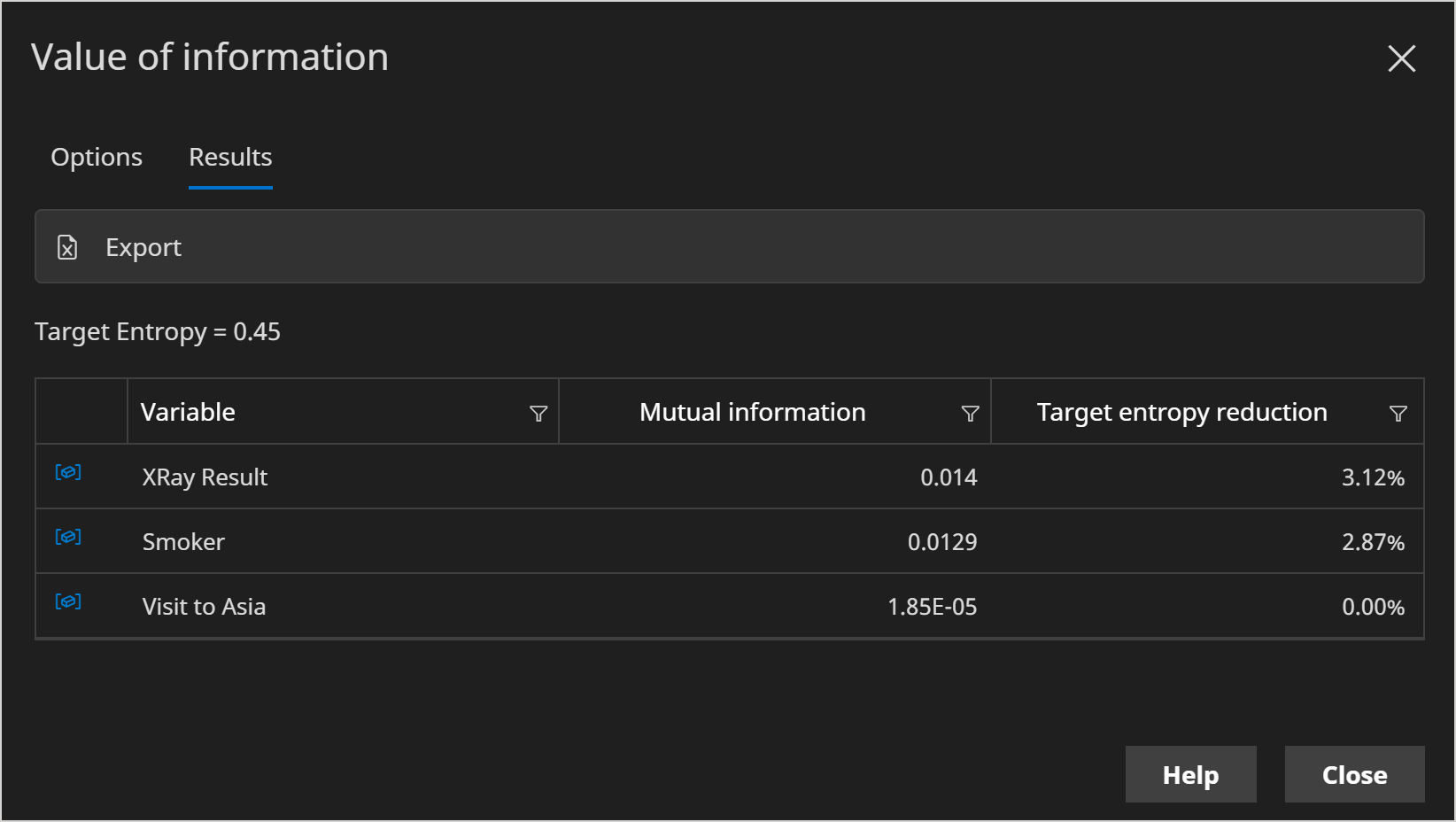Switch to the Options tab

97,157
